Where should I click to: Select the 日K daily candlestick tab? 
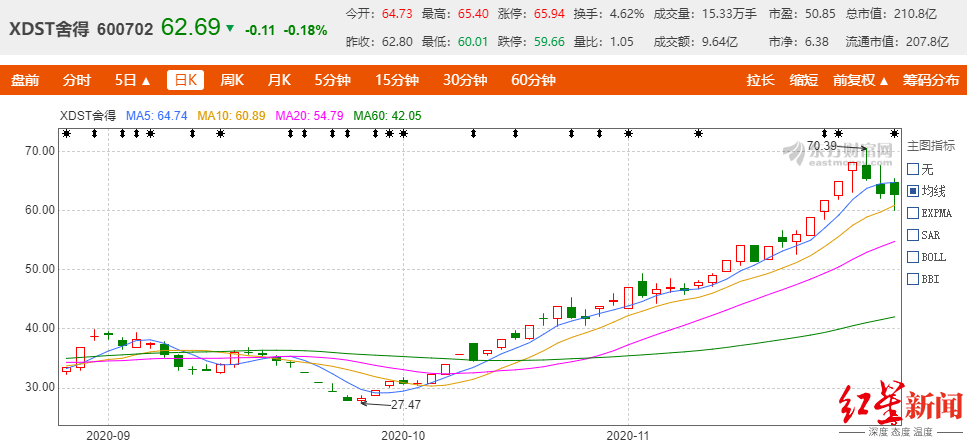(185, 80)
